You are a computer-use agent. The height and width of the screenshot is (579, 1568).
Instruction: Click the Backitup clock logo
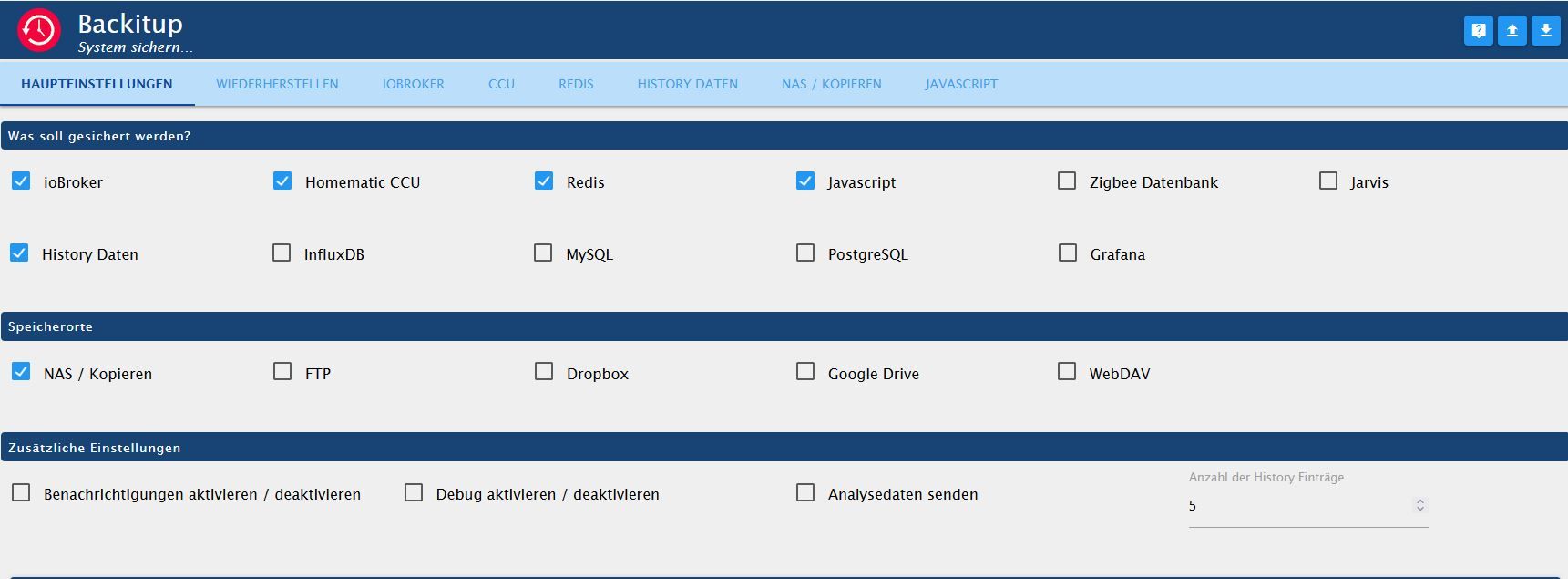click(39, 30)
